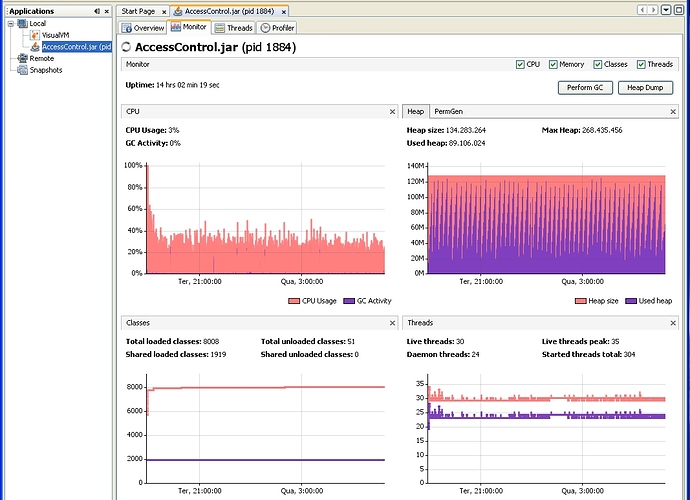Uncheck the Classes monitor checkbox

(x=598, y=65)
